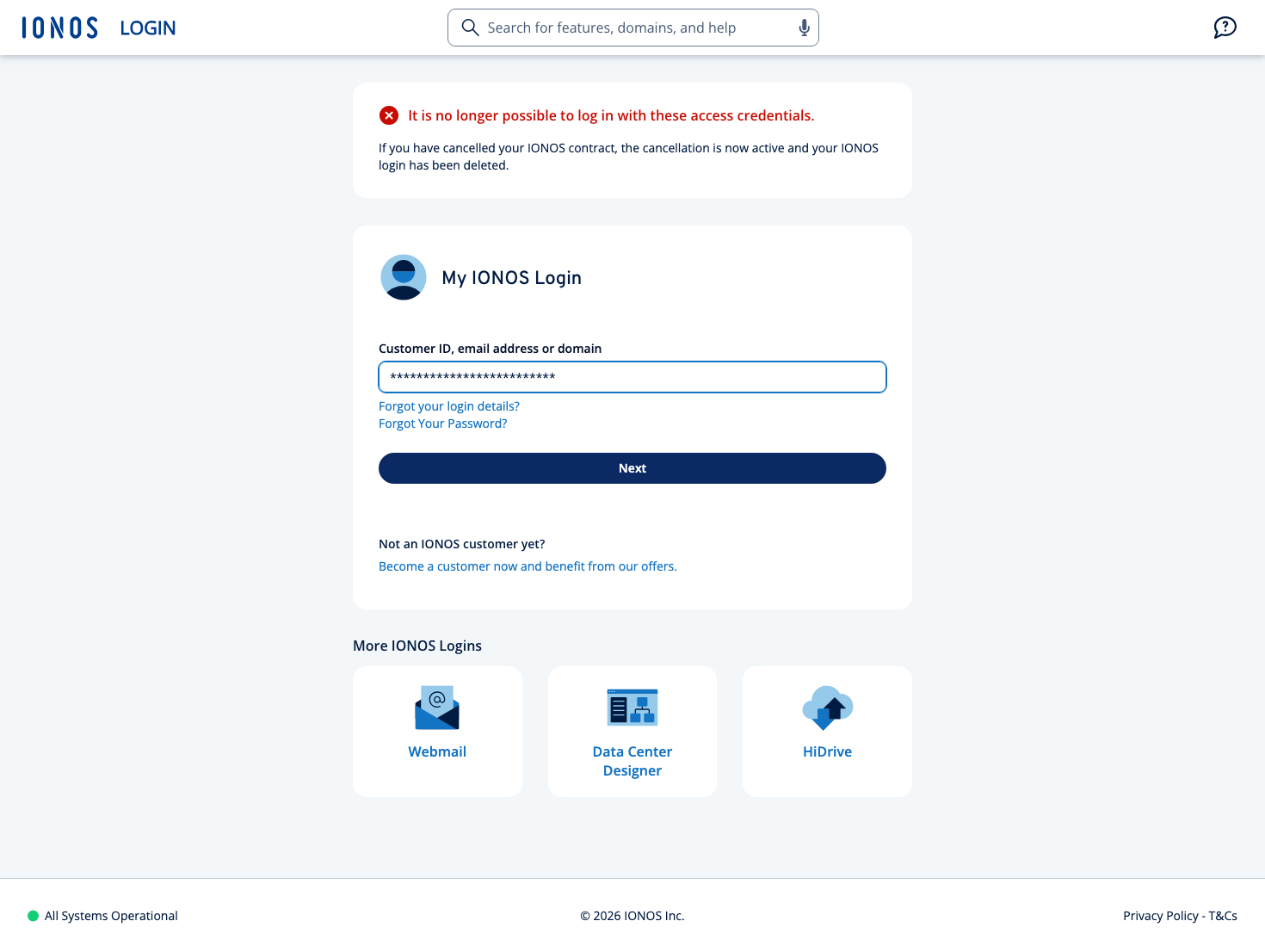Focus the features and domains search field
Viewport: 1265px width, 952px height.
pos(633,28)
